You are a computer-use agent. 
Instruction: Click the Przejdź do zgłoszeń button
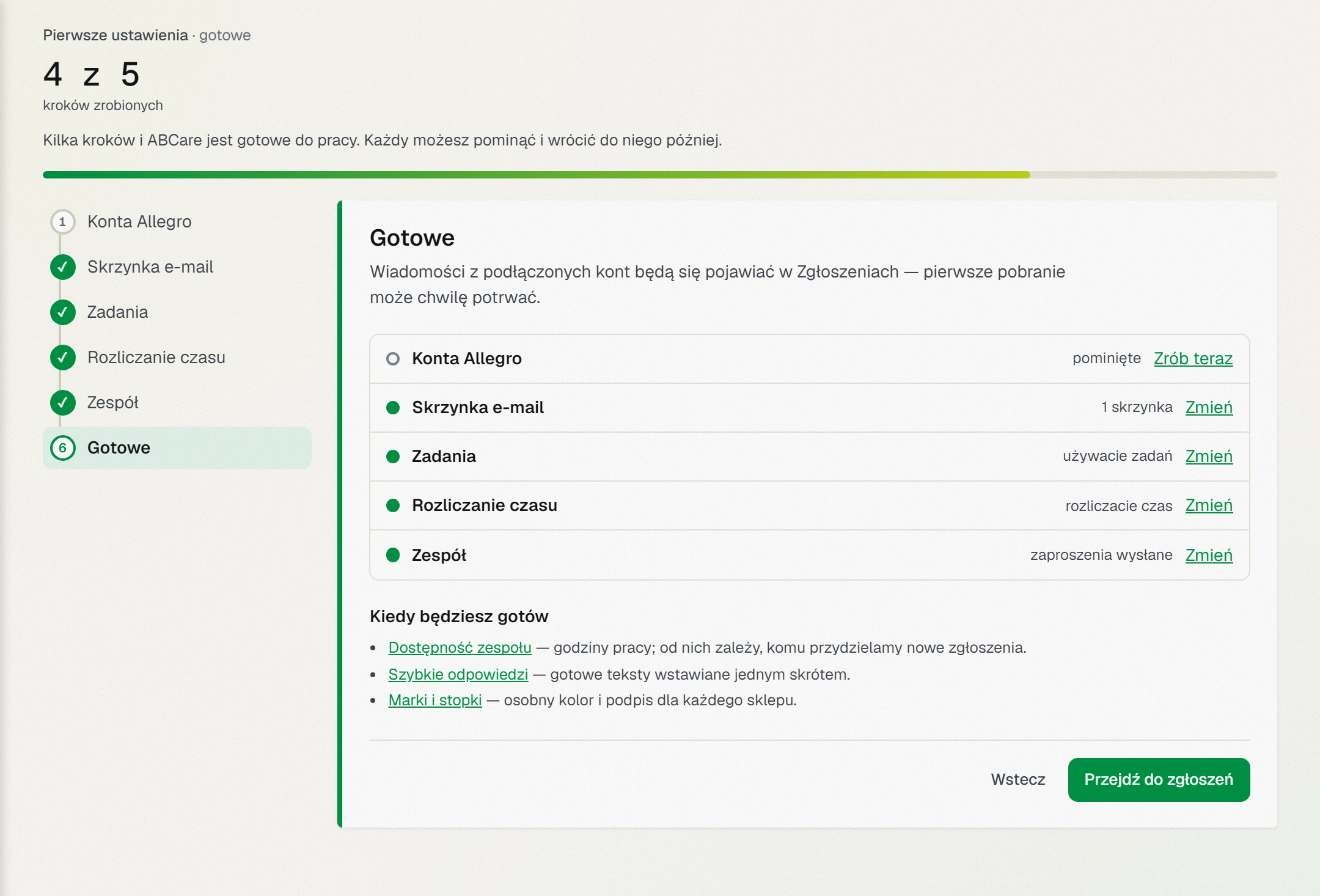pos(1159,780)
